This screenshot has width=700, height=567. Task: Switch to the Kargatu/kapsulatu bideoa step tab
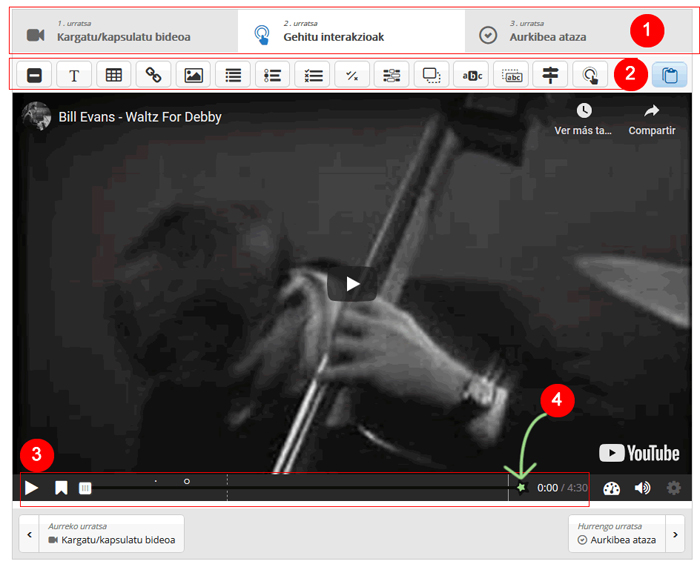point(124,32)
